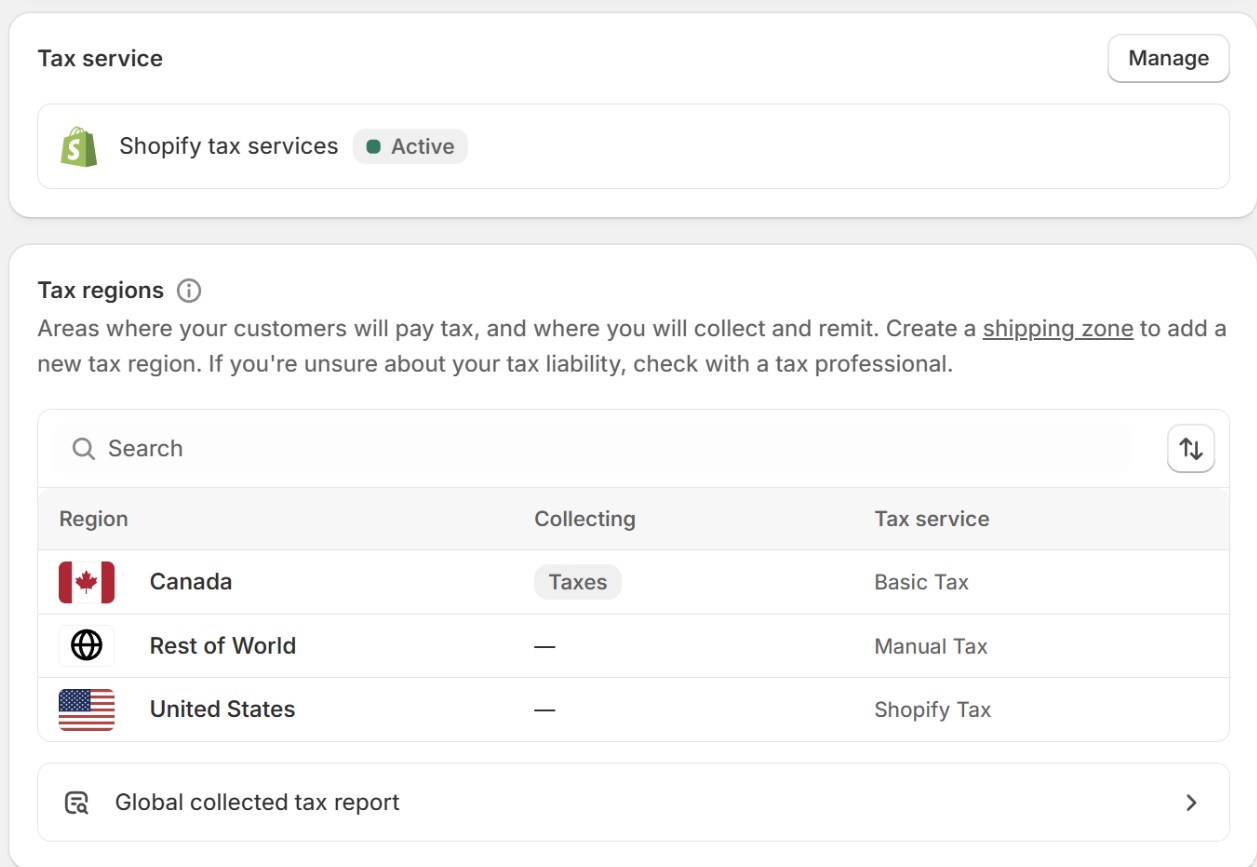Image resolution: width=1257 pixels, height=867 pixels.
Task: Open the Tax regions info icon
Action: [189, 291]
